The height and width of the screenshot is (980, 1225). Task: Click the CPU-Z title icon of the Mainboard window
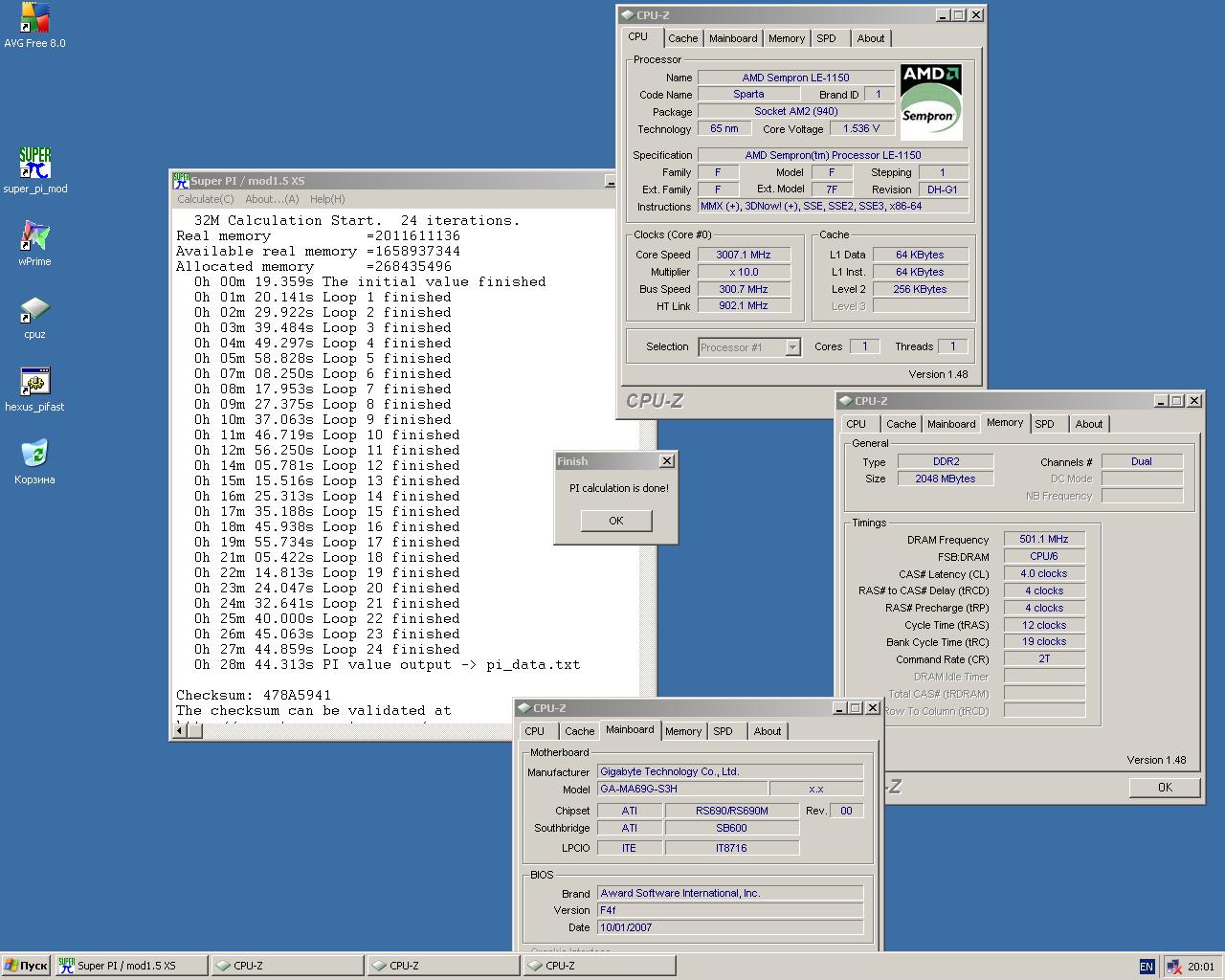[523, 708]
